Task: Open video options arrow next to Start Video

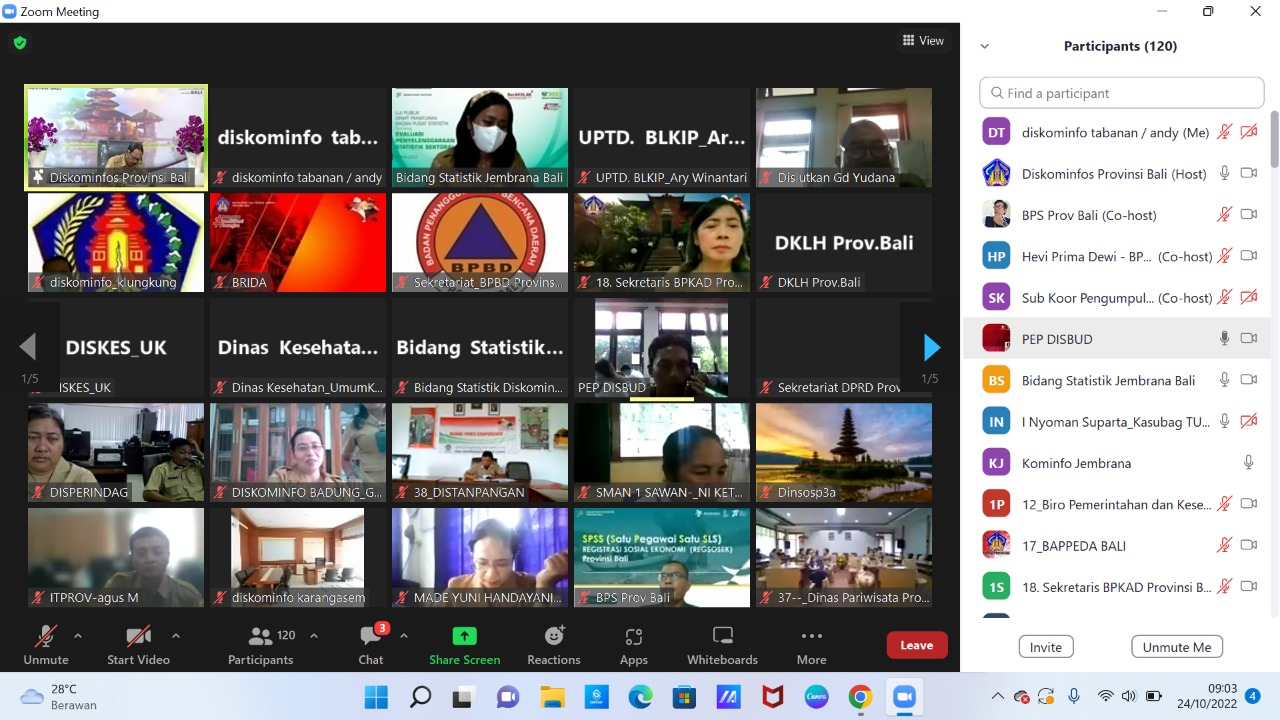Action: click(176, 636)
